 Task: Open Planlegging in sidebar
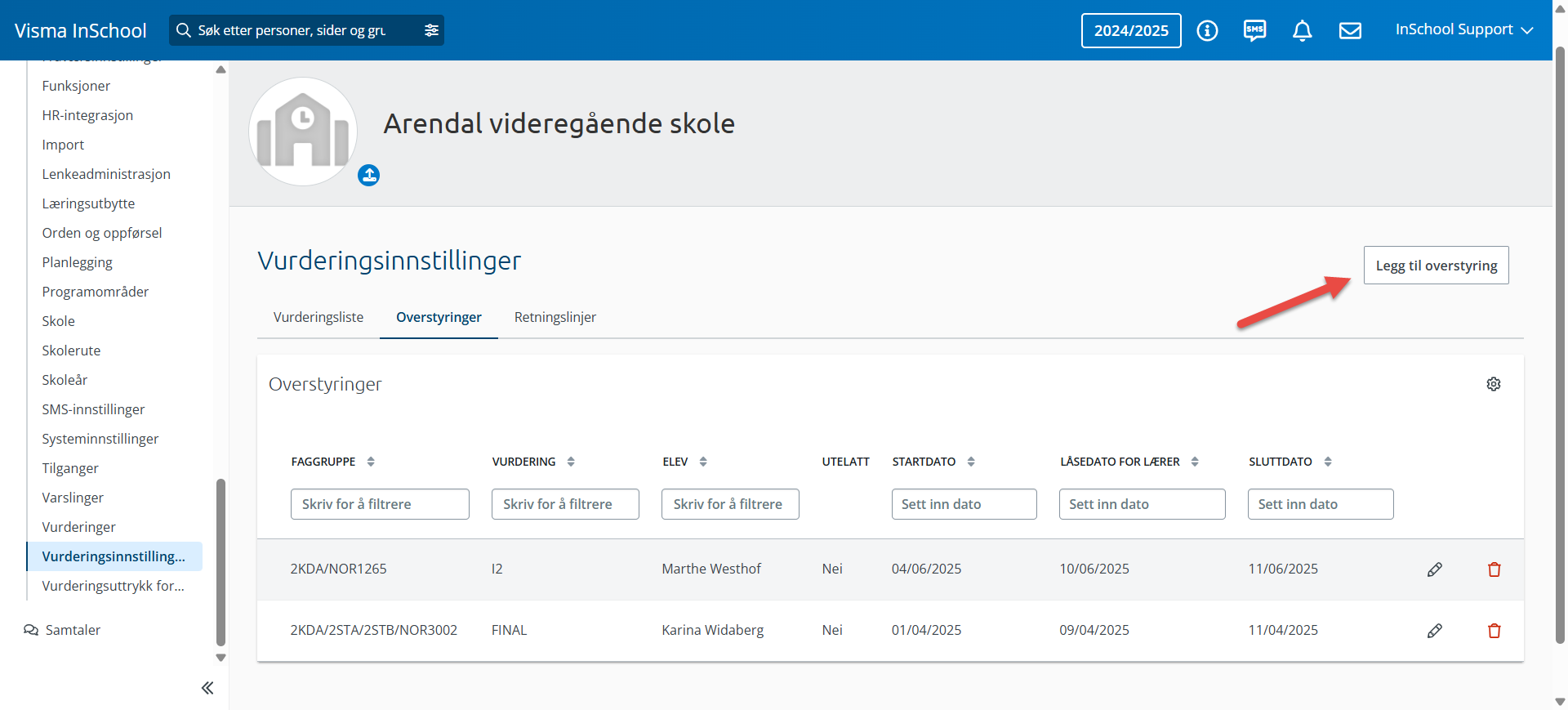(77, 262)
